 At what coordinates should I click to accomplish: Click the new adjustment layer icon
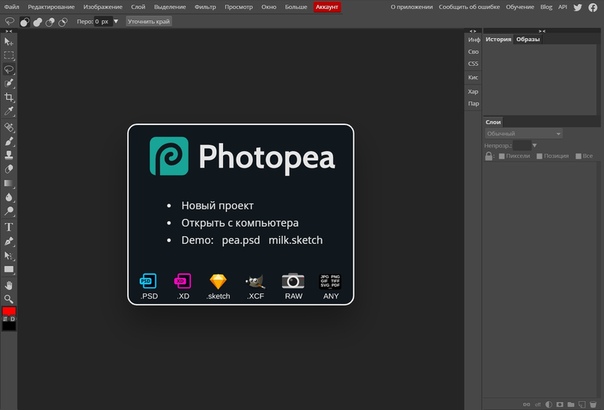(x=549, y=404)
